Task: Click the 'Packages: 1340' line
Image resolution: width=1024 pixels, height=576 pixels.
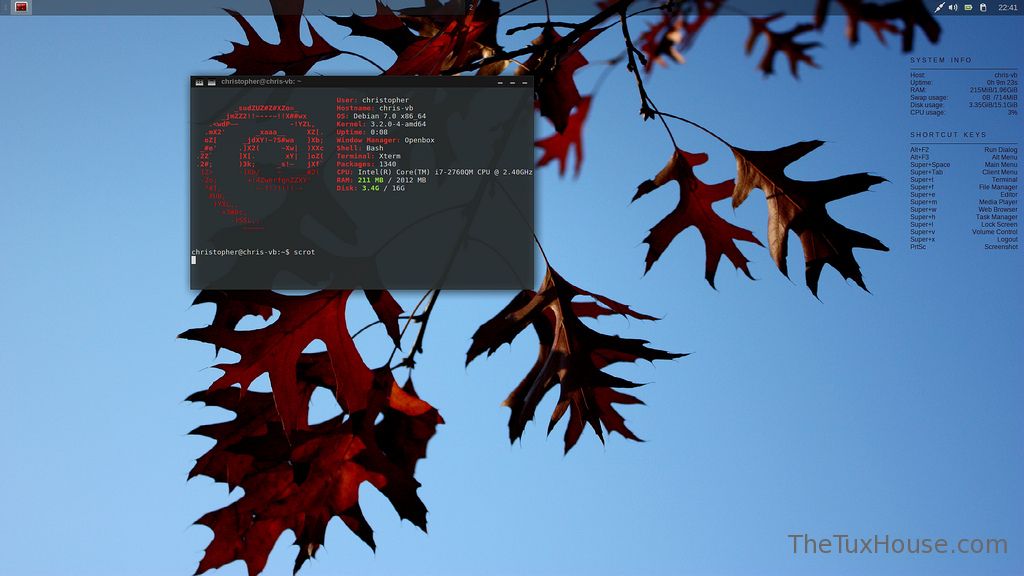Action: (x=366, y=164)
